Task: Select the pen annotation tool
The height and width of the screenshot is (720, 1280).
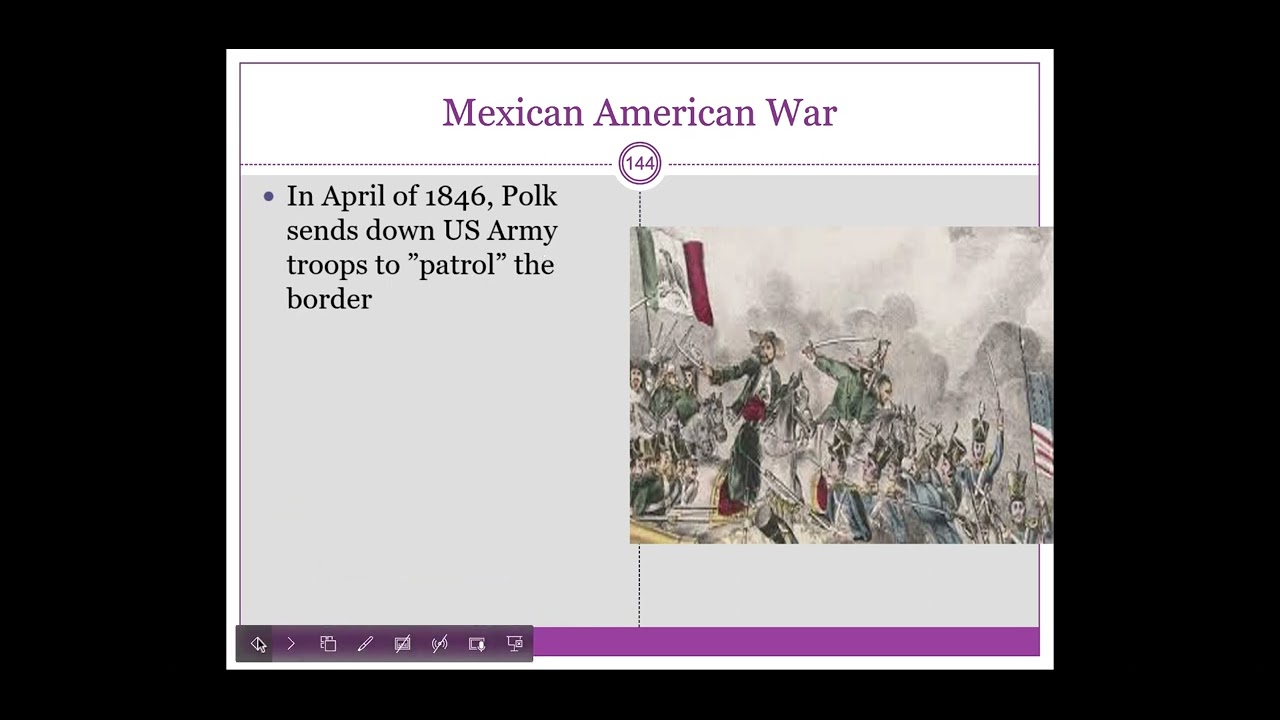Action: (365, 644)
